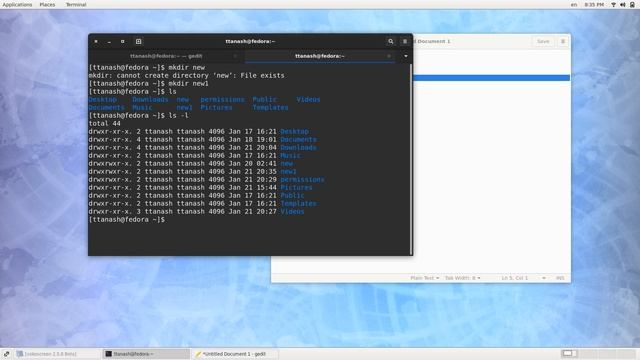Add a new terminal tab
The width and height of the screenshot is (640, 360).
coord(138,41)
